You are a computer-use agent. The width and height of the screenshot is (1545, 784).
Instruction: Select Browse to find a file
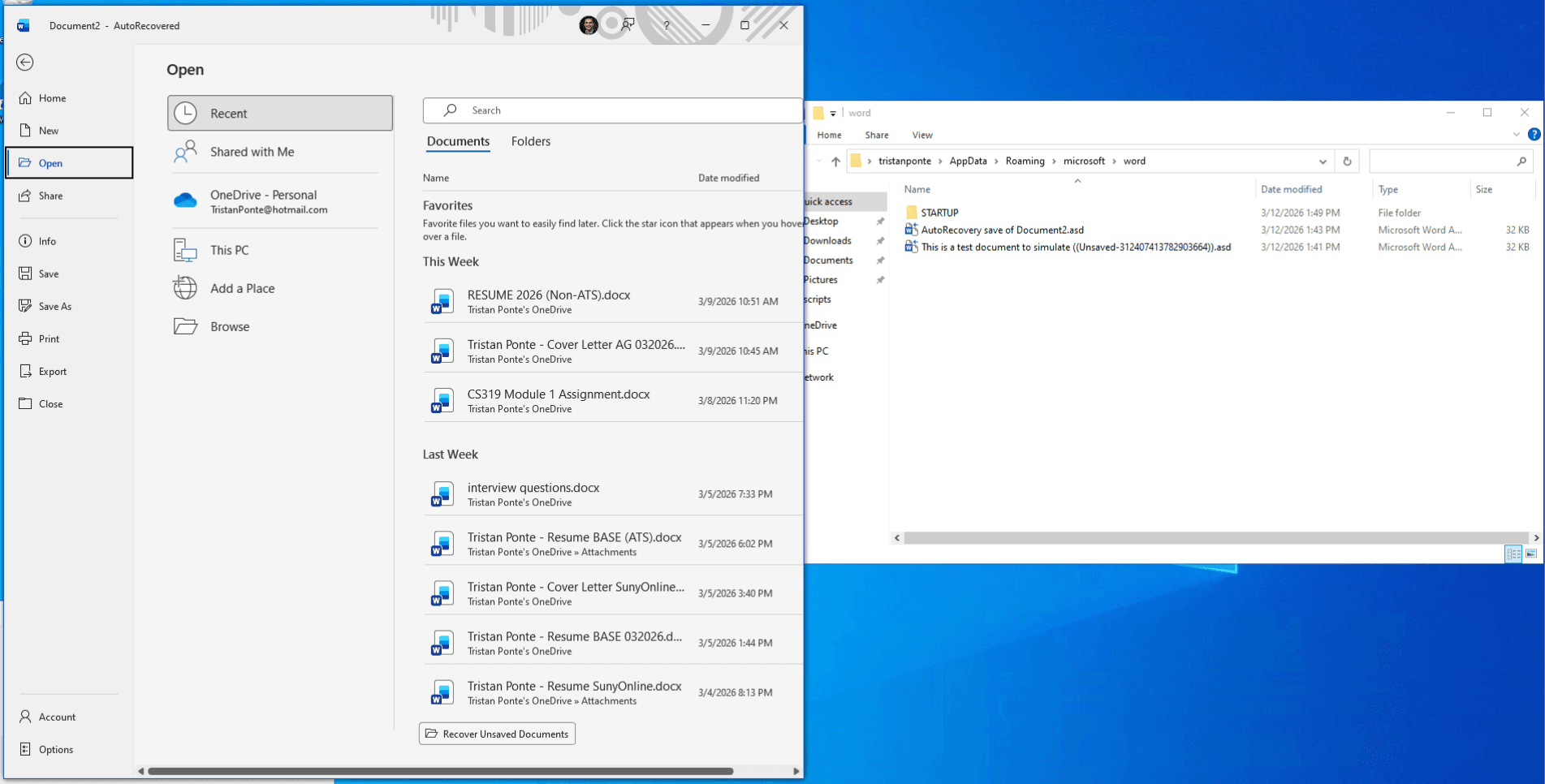(x=230, y=326)
